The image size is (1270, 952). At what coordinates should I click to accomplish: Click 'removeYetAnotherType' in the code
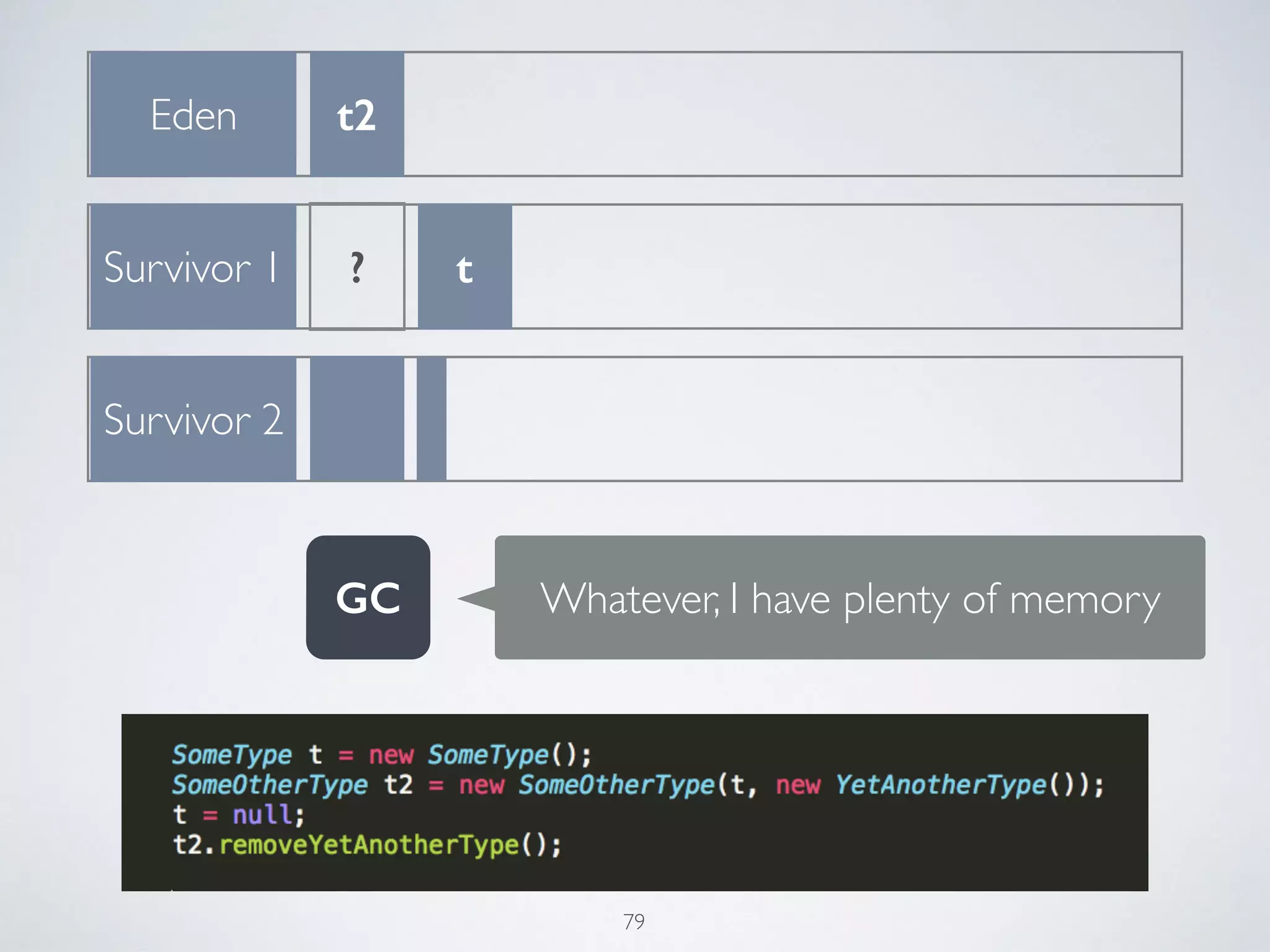[x=369, y=845]
